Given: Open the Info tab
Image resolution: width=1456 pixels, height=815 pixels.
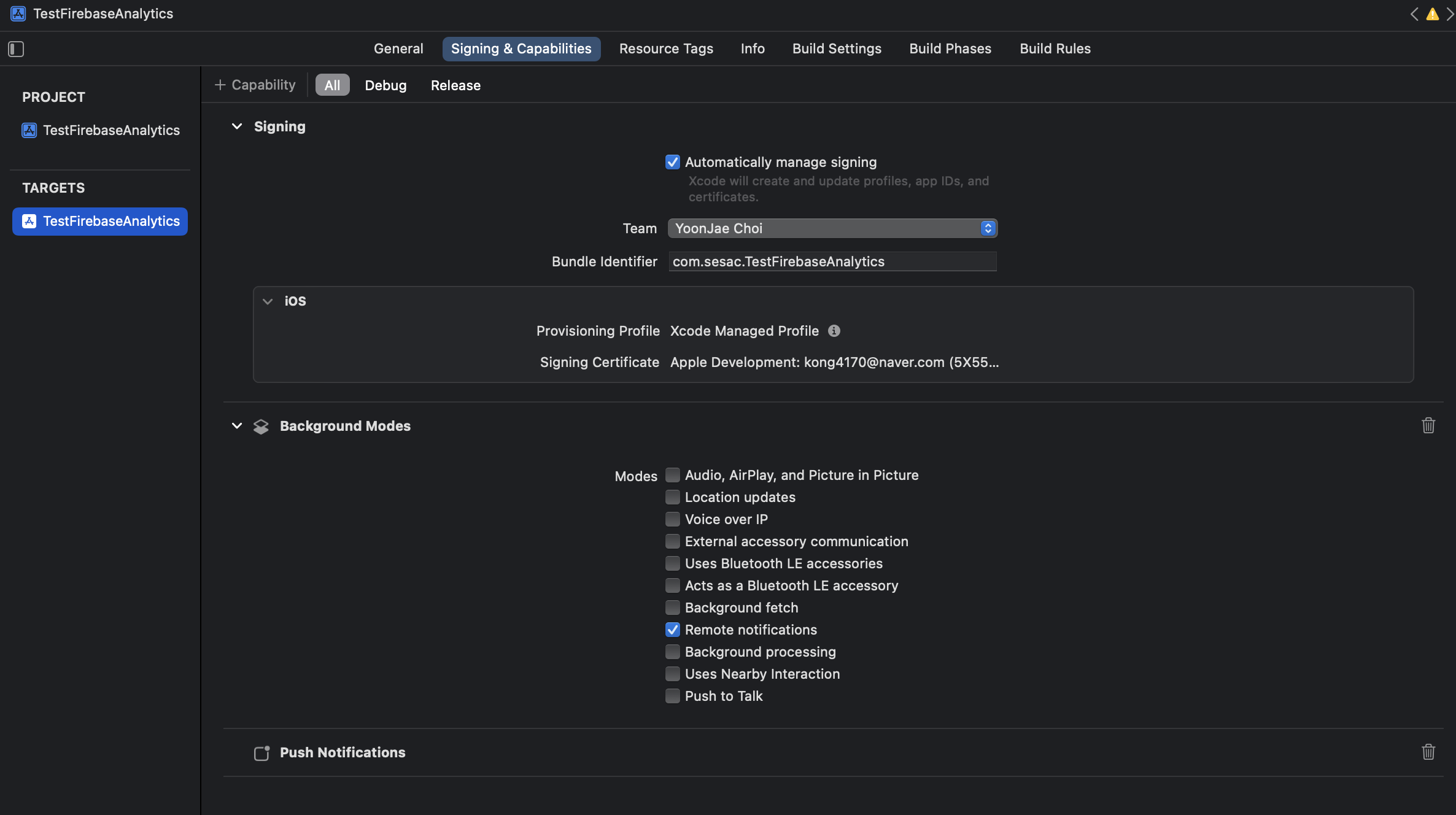Looking at the screenshot, I should (752, 48).
